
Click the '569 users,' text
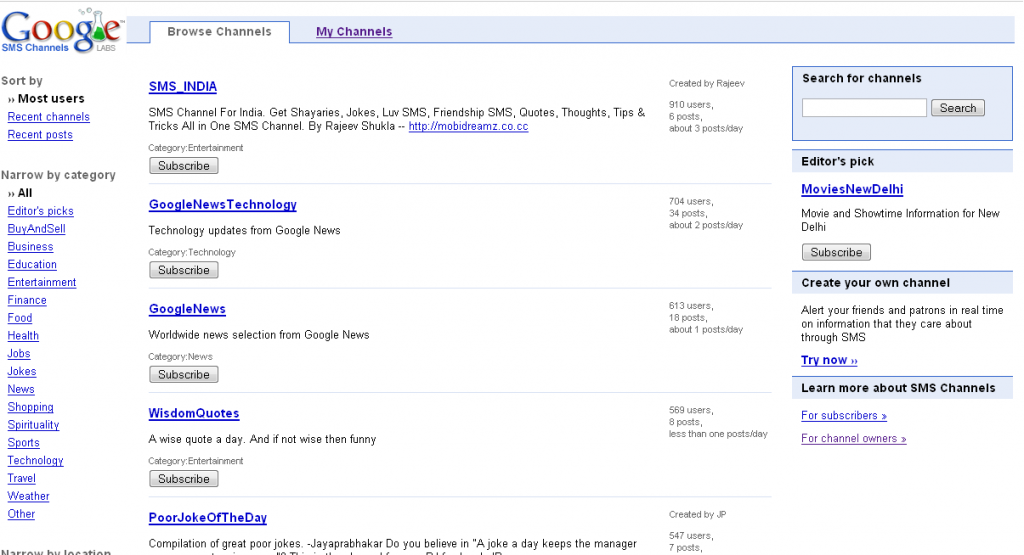coord(691,410)
